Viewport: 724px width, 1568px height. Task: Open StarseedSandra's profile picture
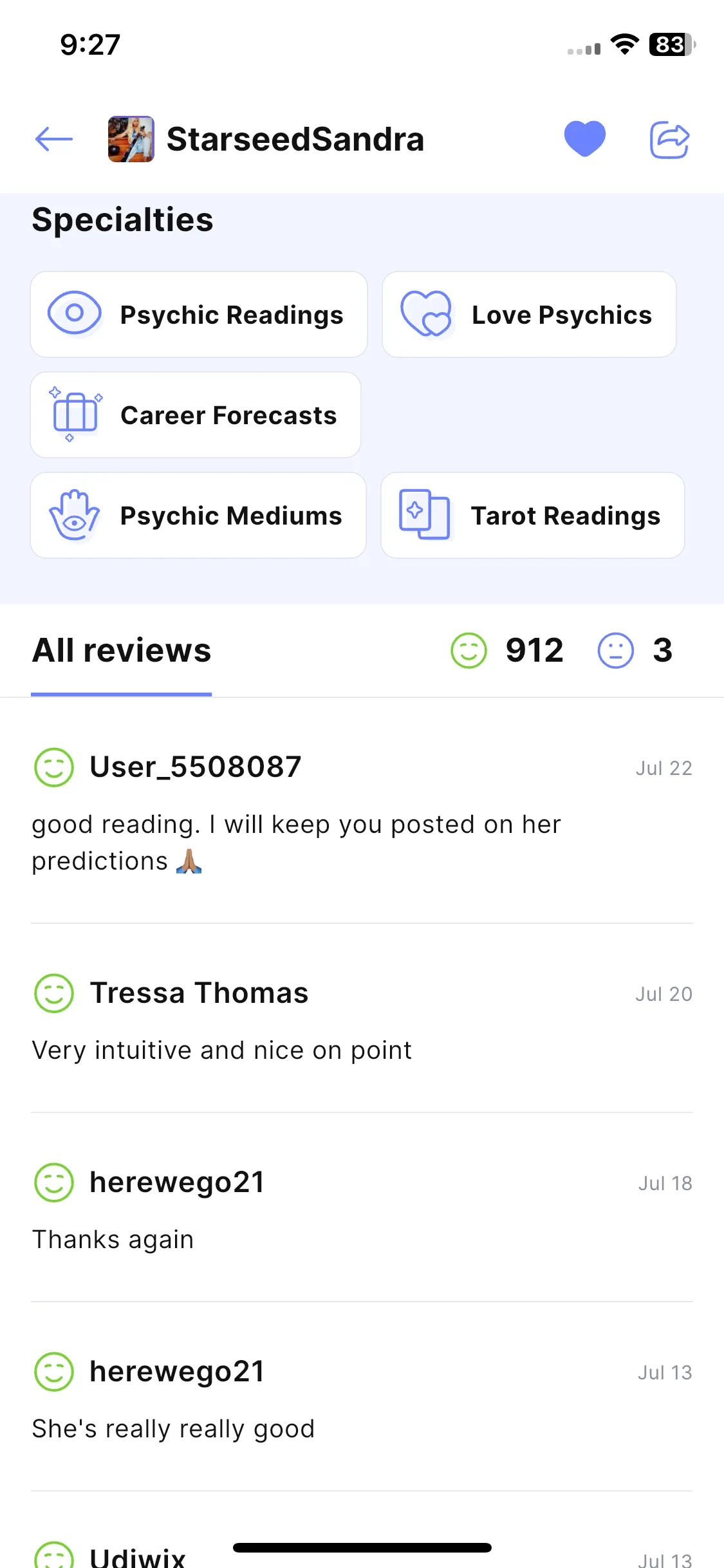click(131, 139)
